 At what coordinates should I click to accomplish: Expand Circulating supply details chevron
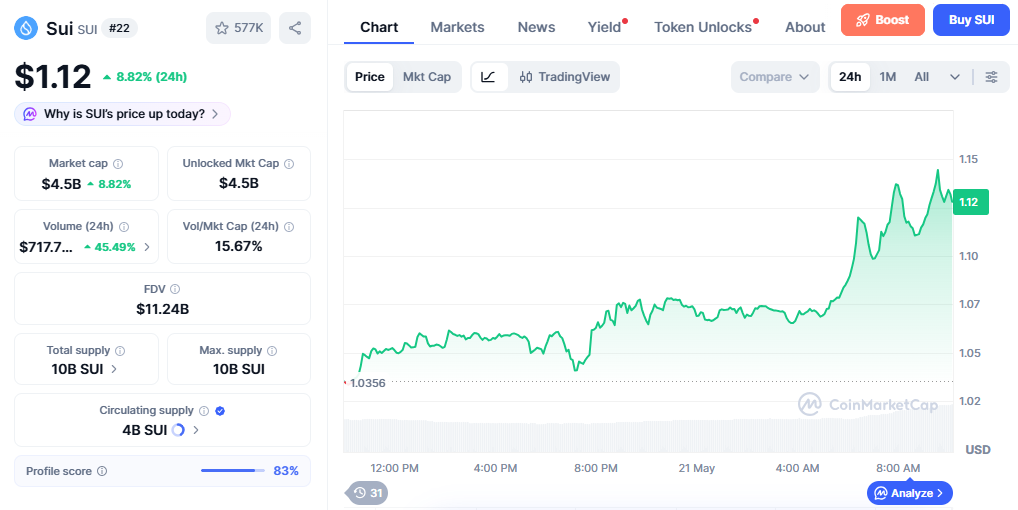tap(196, 430)
